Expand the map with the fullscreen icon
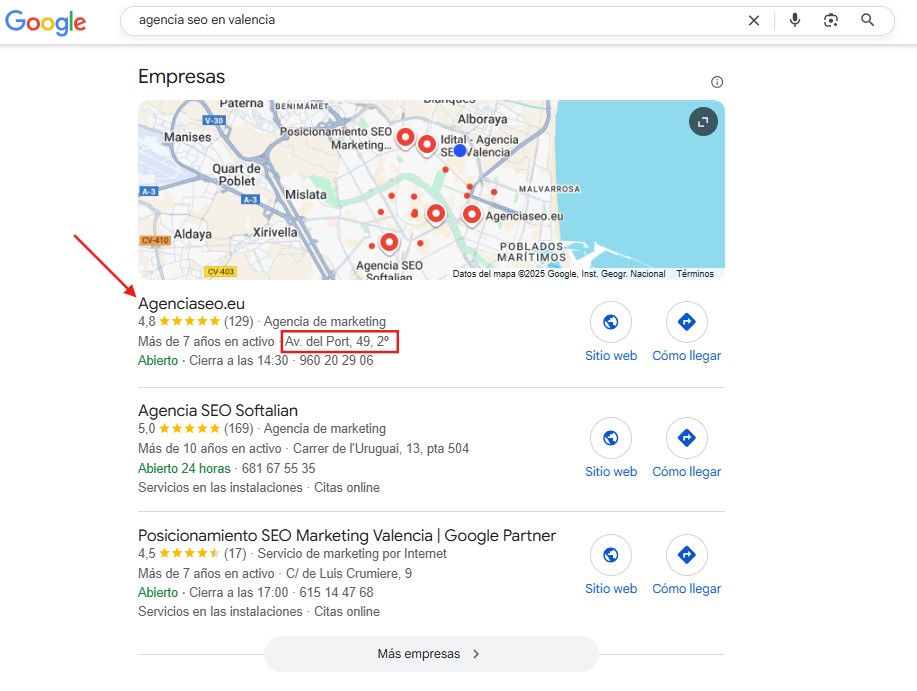 click(x=703, y=122)
